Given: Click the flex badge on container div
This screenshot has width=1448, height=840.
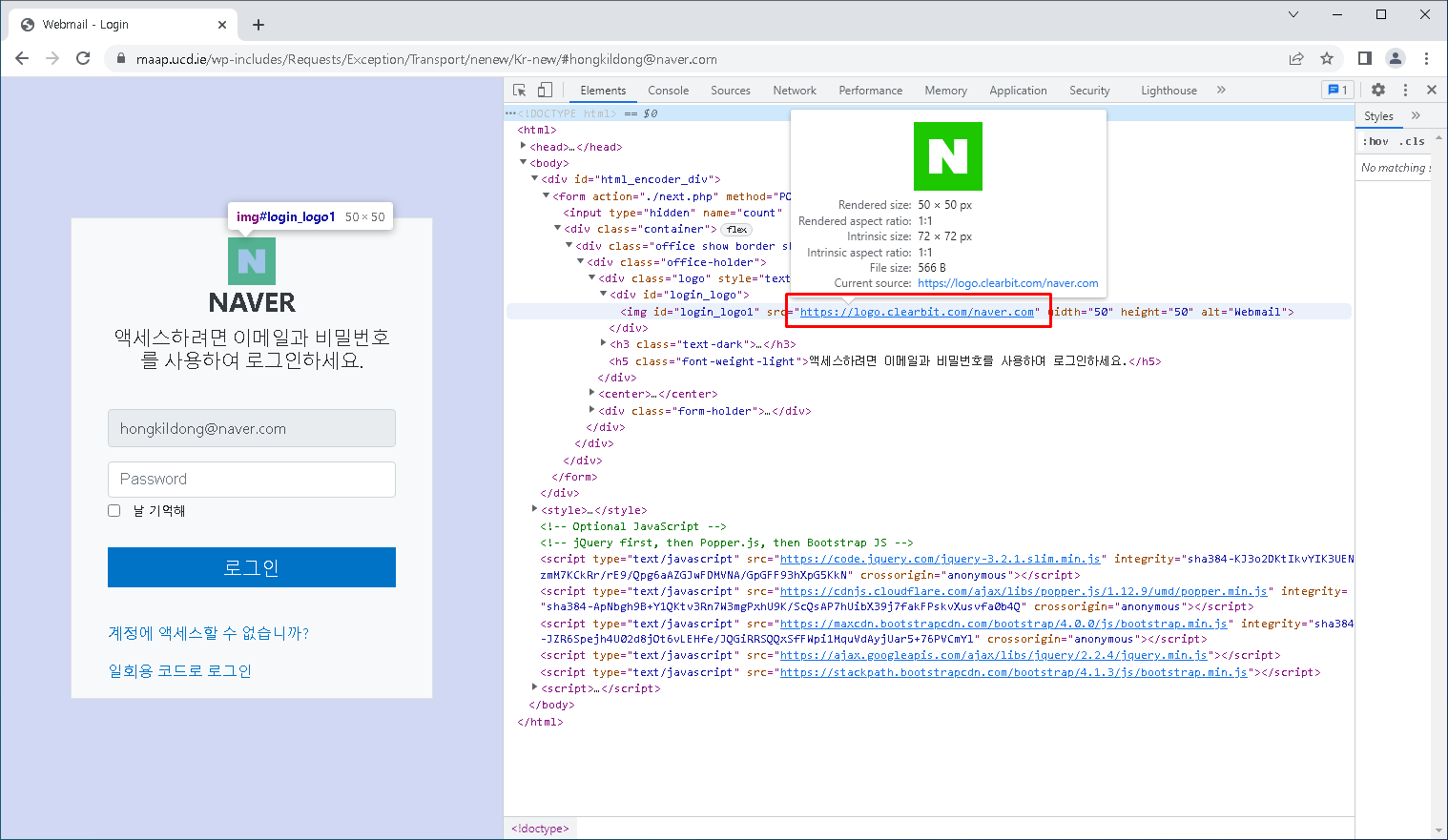Looking at the screenshot, I should click(736, 229).
